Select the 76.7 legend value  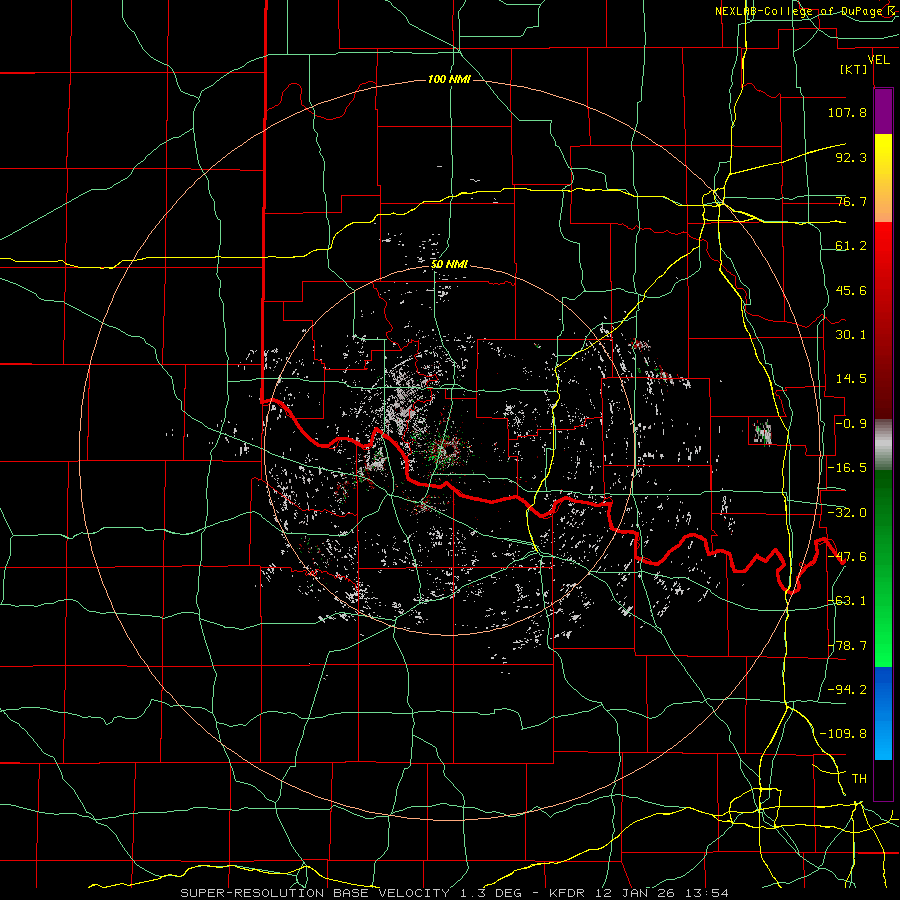[851, 201]
